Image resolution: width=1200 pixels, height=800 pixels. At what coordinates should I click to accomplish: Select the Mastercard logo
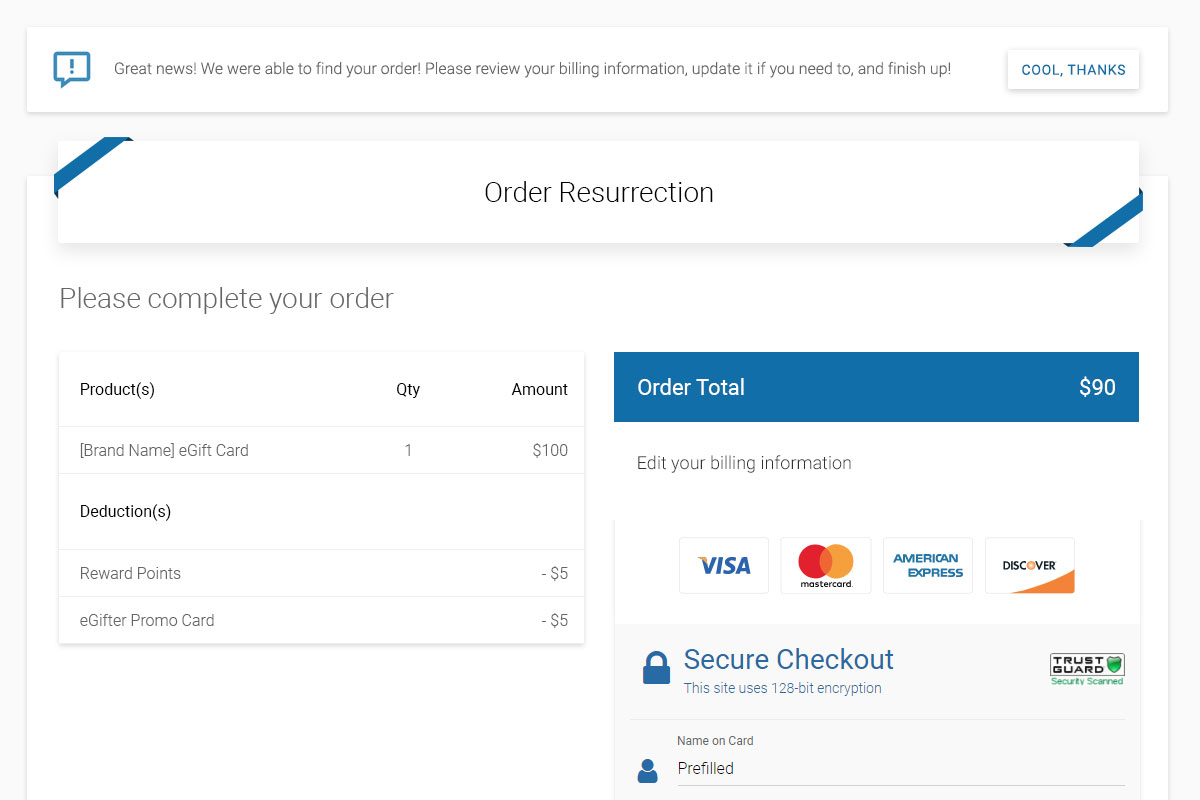pyautogui.click(x=826, y=566)
